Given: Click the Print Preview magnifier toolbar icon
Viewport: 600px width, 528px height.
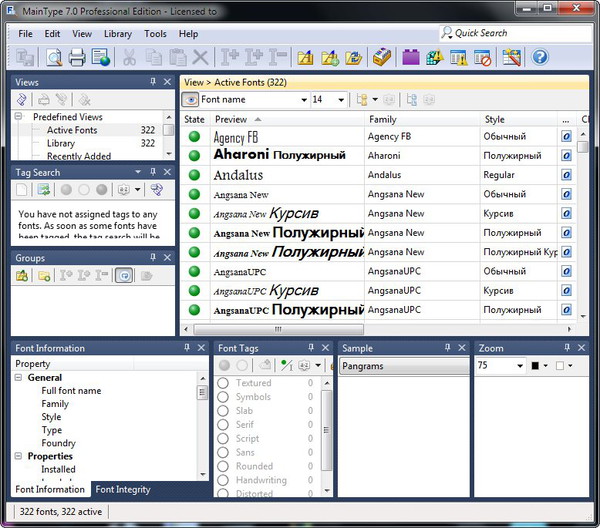Looking at the screenshot, I should click(x=53, y=58).
